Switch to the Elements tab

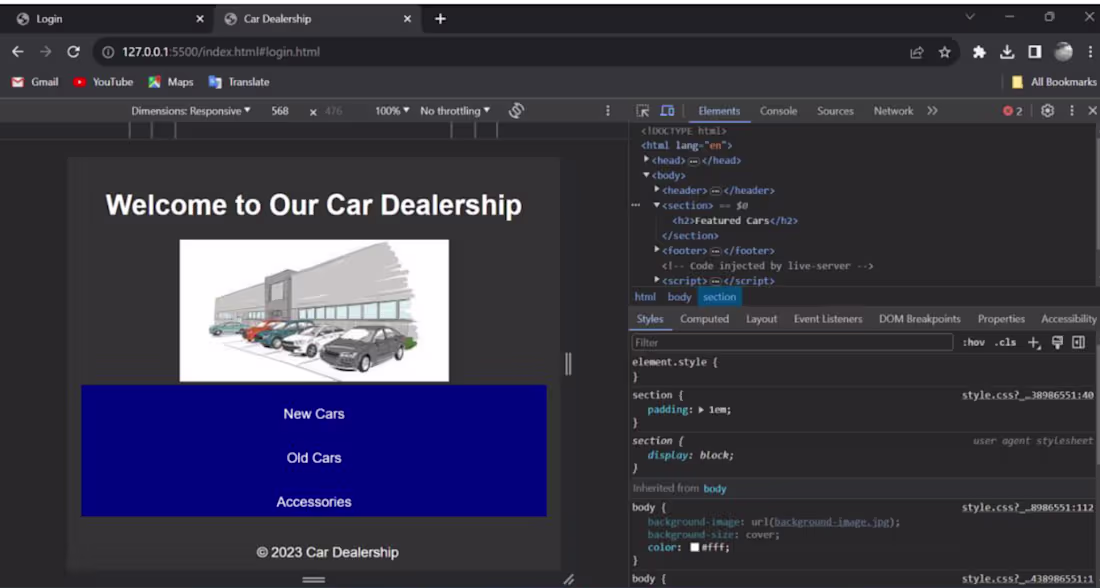(x=719, y=111)
